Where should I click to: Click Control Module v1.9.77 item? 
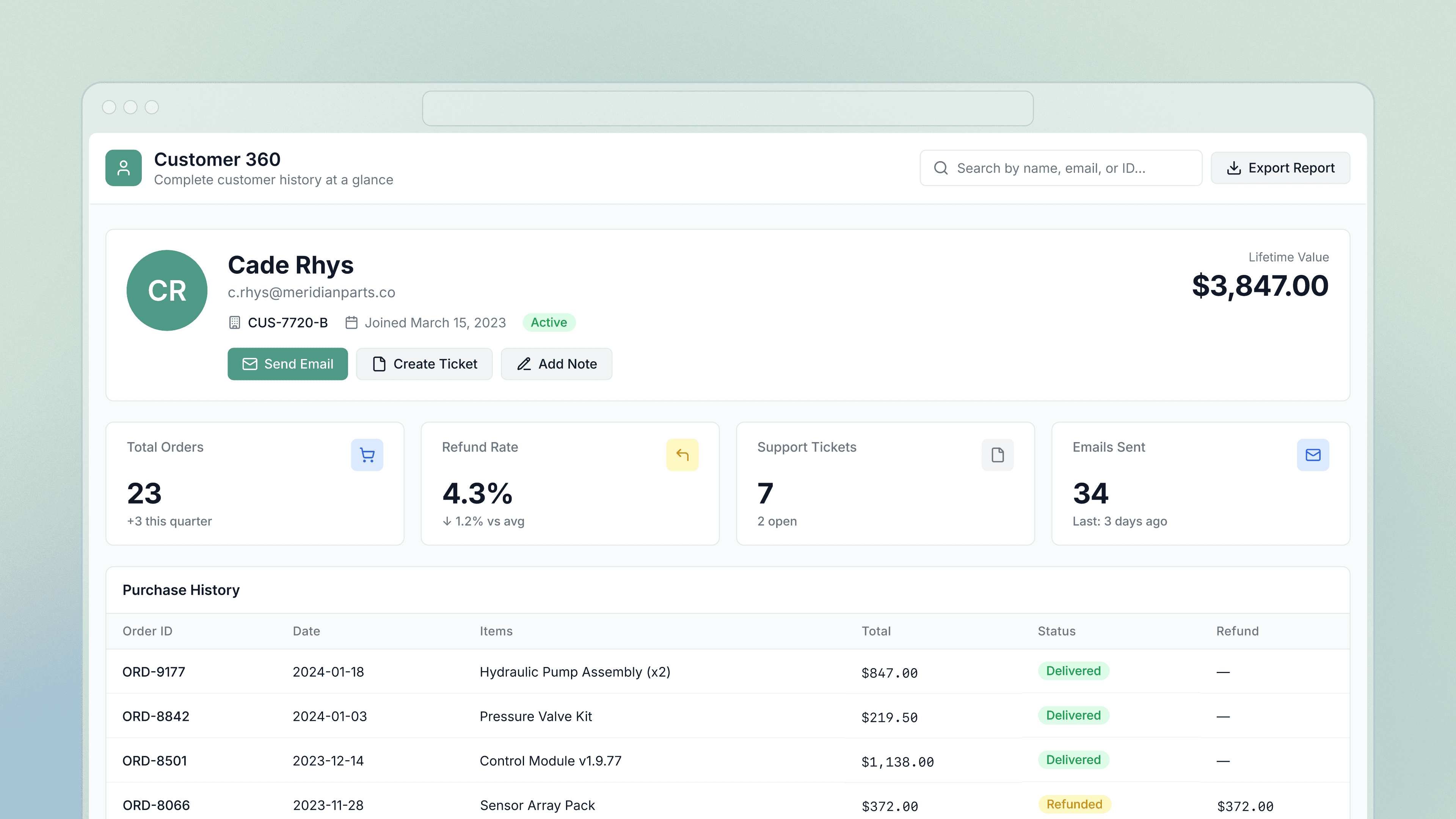click(x=551, y=761)
